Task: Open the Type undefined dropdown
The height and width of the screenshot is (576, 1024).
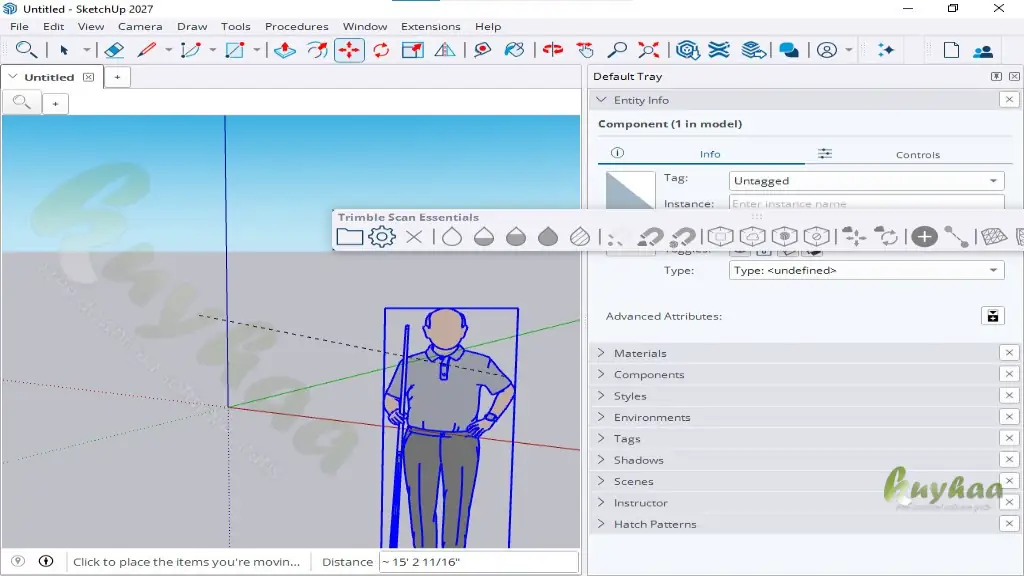Action: 866,270
